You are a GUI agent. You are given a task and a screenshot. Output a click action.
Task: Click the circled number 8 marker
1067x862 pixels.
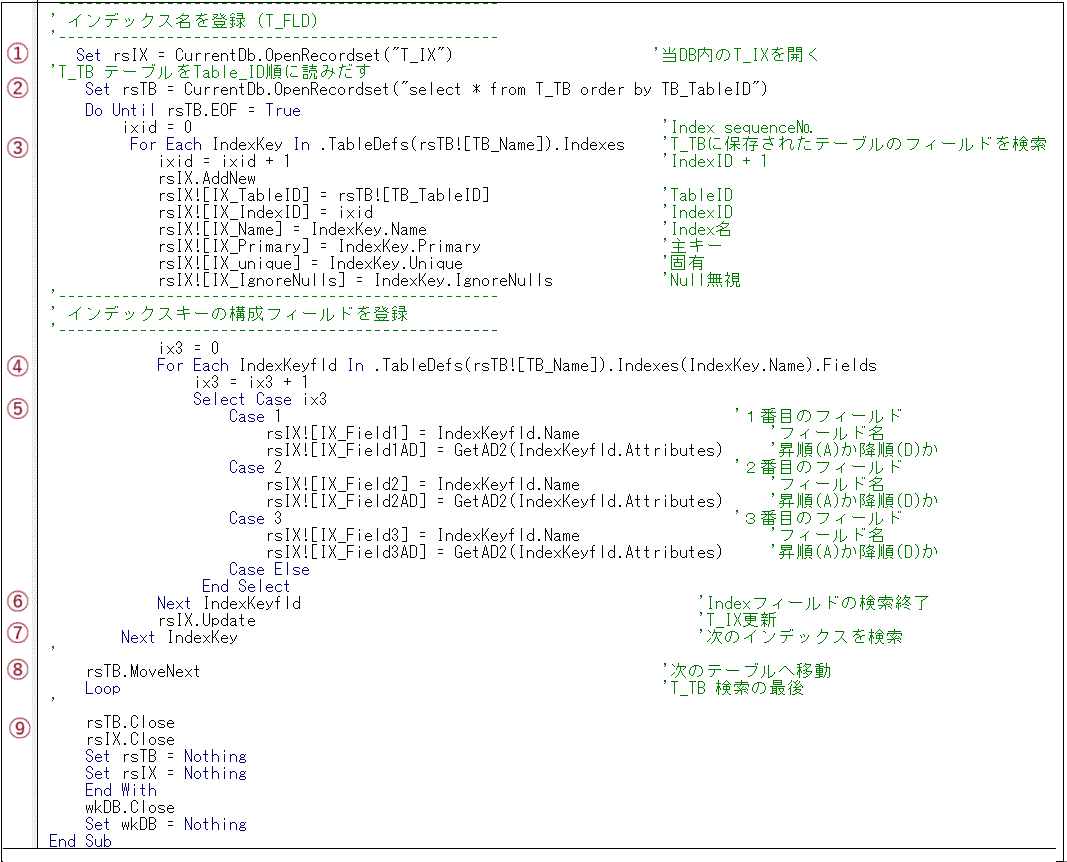click(x=18, y=670)
